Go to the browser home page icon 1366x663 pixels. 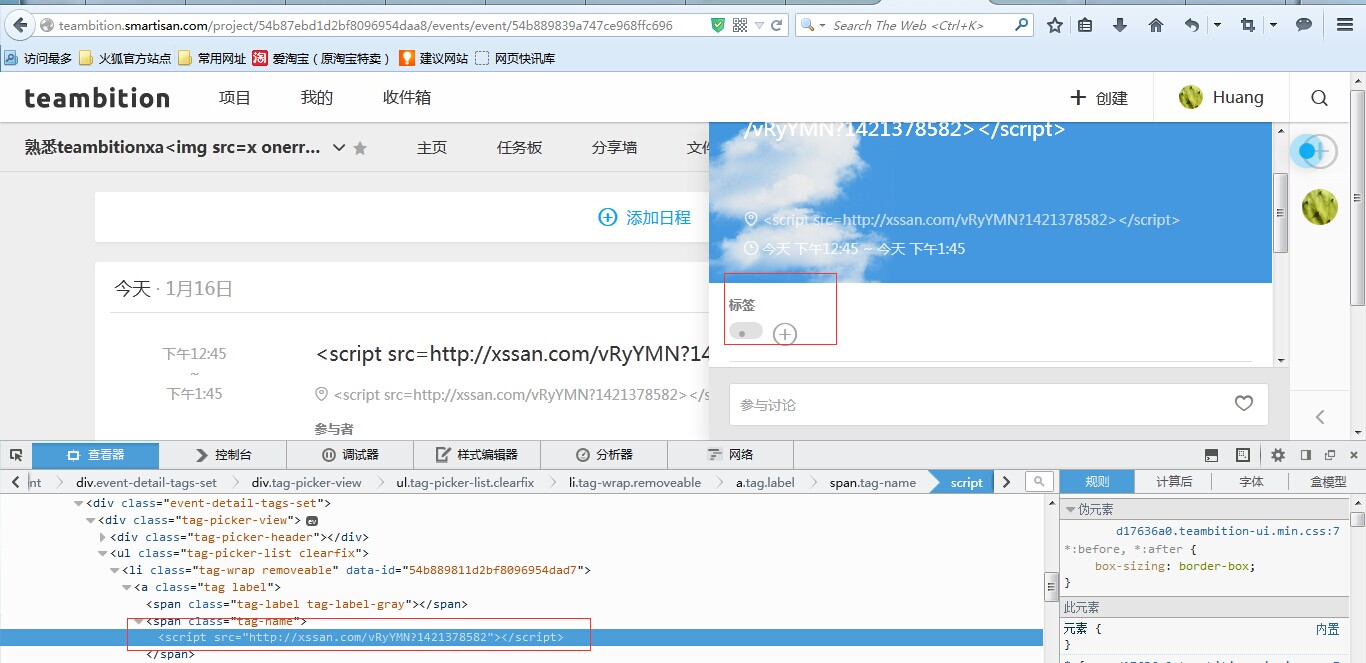pyautogui.click(x=1155, y=25)
